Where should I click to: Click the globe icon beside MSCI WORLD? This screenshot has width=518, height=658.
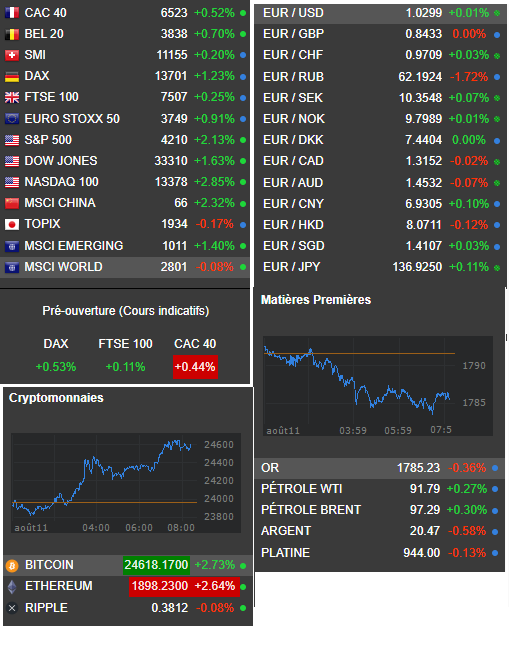(x=12, y=267)
